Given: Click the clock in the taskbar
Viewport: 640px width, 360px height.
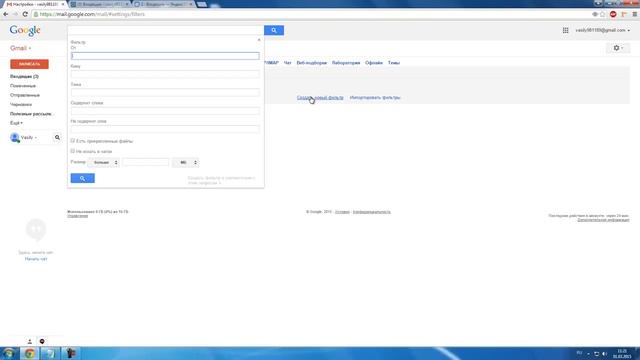Looking at the screenshot, I should [x=622, y=353].
